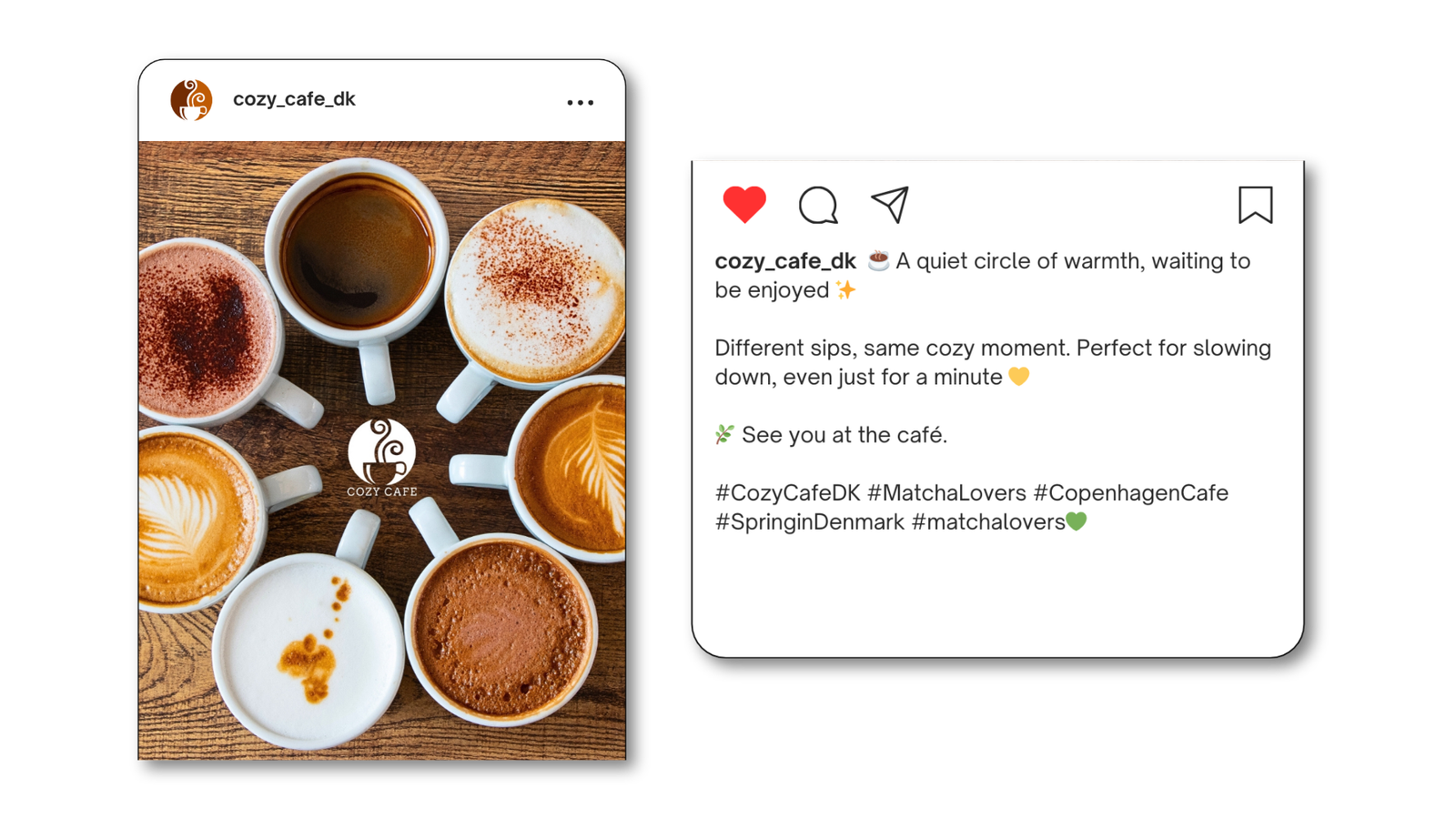
Task: Open the cozy_cafe_dk username in the post header
Action: tap(294, 99)
